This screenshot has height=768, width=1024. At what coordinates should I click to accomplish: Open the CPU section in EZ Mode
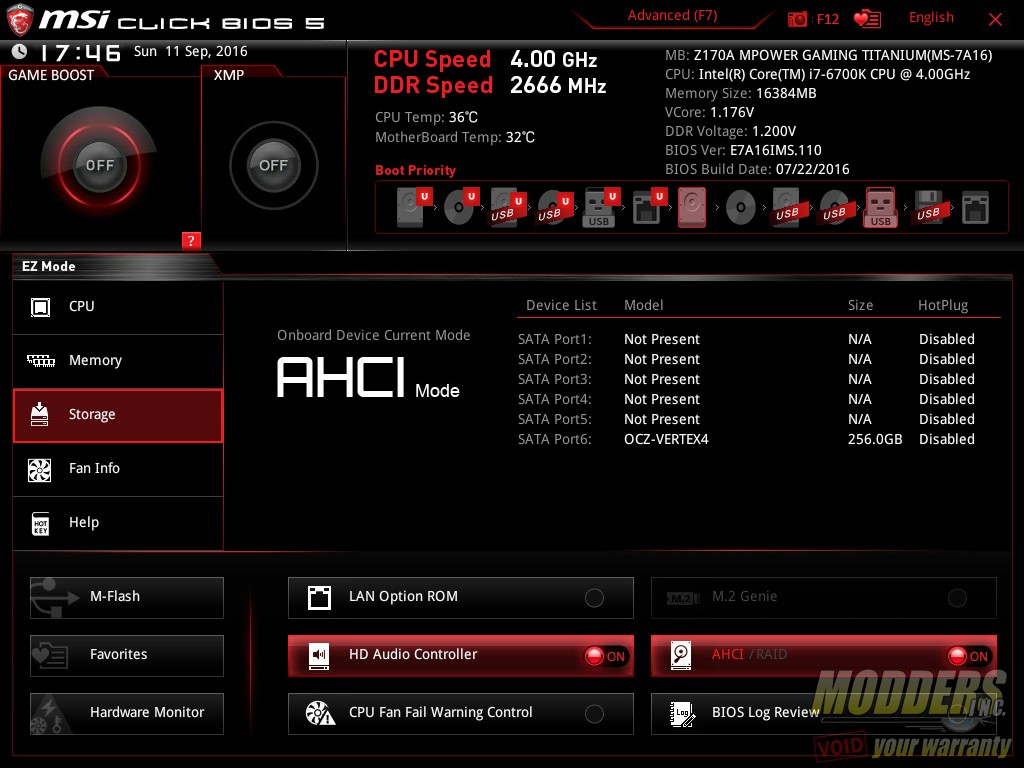coord(118,306)
